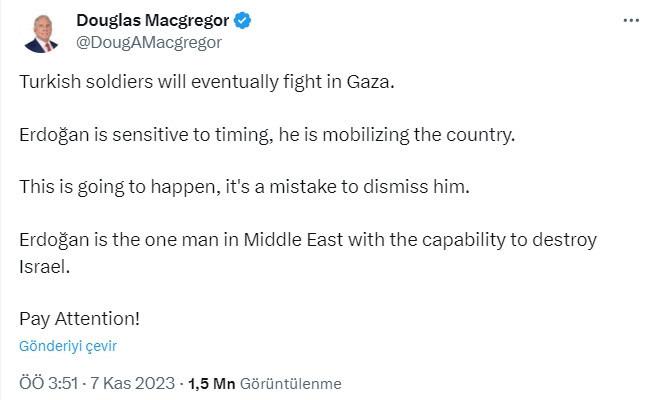The width and height of the screenshot is (645, 400).
Task: Click the ÖÖ 3:51 timestamp
Action: pyautogui.click(x=49, y=383)
